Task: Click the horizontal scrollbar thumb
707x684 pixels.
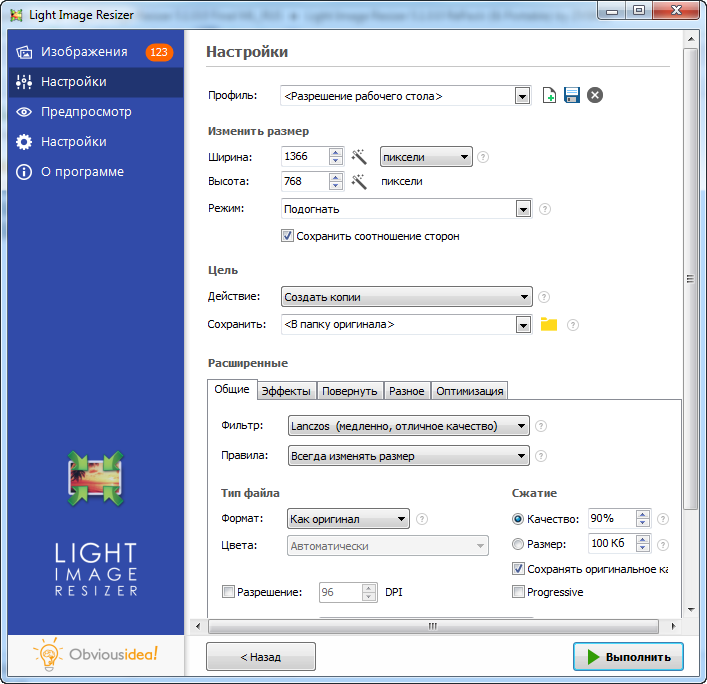Action: click(433, 626)
